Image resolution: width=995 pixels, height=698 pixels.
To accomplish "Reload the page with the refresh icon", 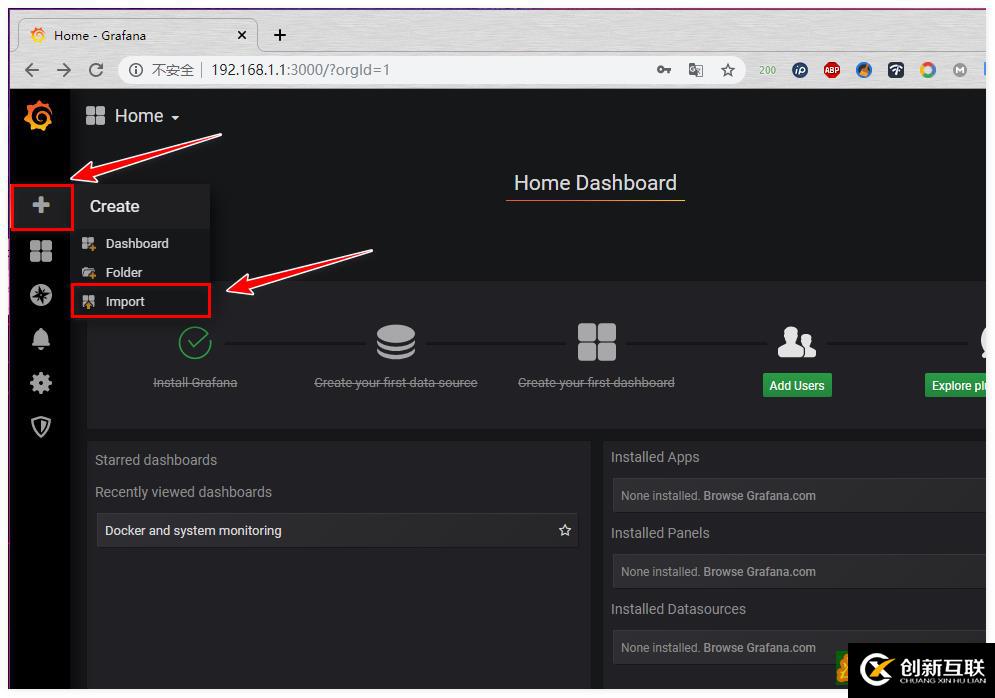I will [96, 70].
